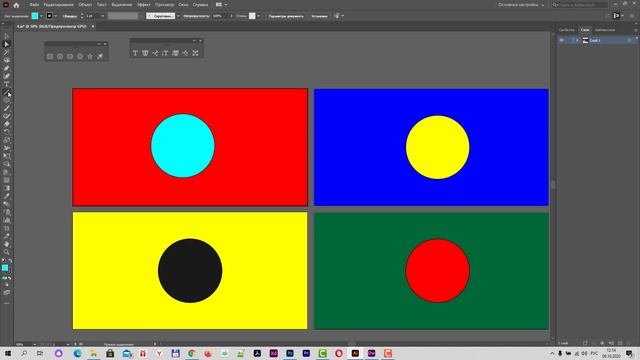Open Arrange Documents dropdown in menu bar

pos(221,5)
